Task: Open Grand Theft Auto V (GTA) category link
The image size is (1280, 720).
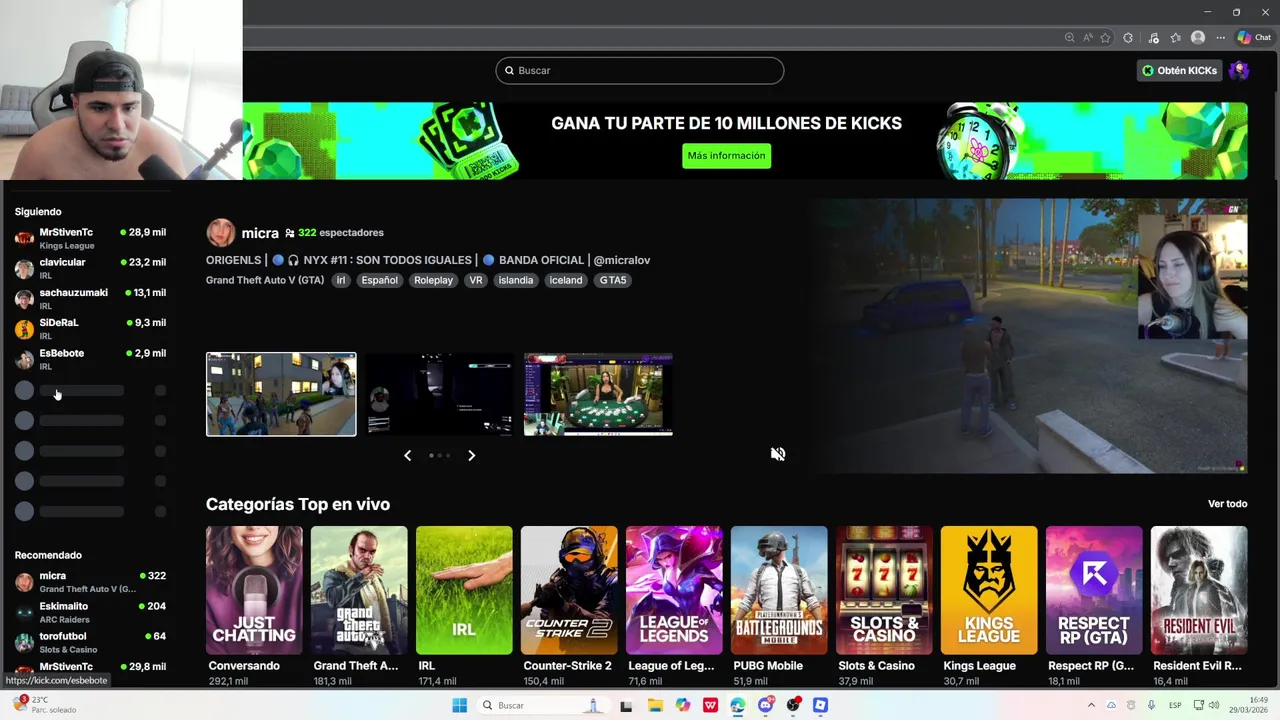Action: click(265, 280)
